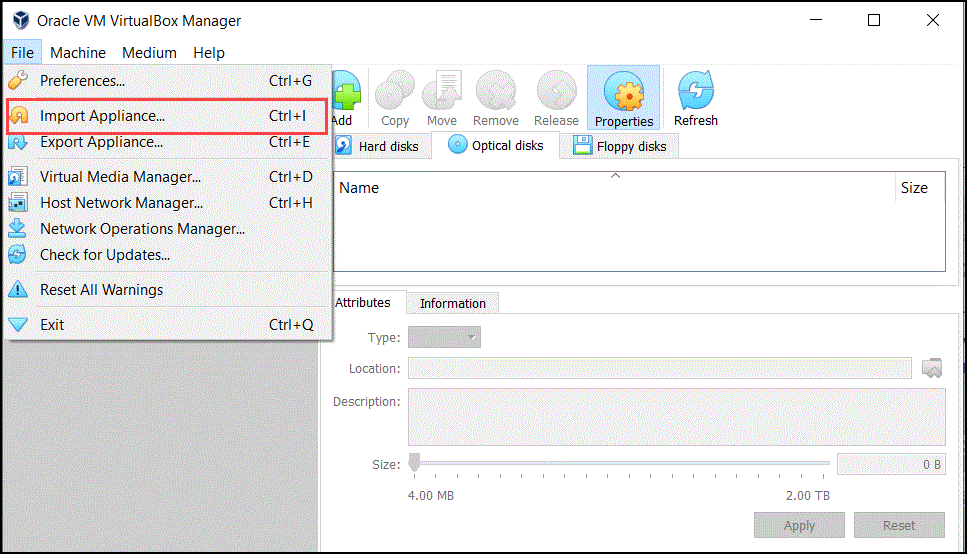Select the Information tab
The height and width of the screenshot is (554, 967).
point(453,304)
